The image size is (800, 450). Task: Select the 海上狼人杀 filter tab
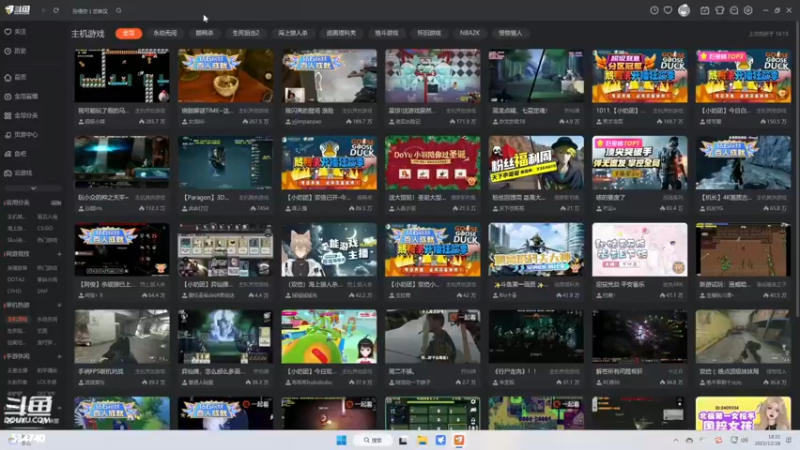coord(293,33)
